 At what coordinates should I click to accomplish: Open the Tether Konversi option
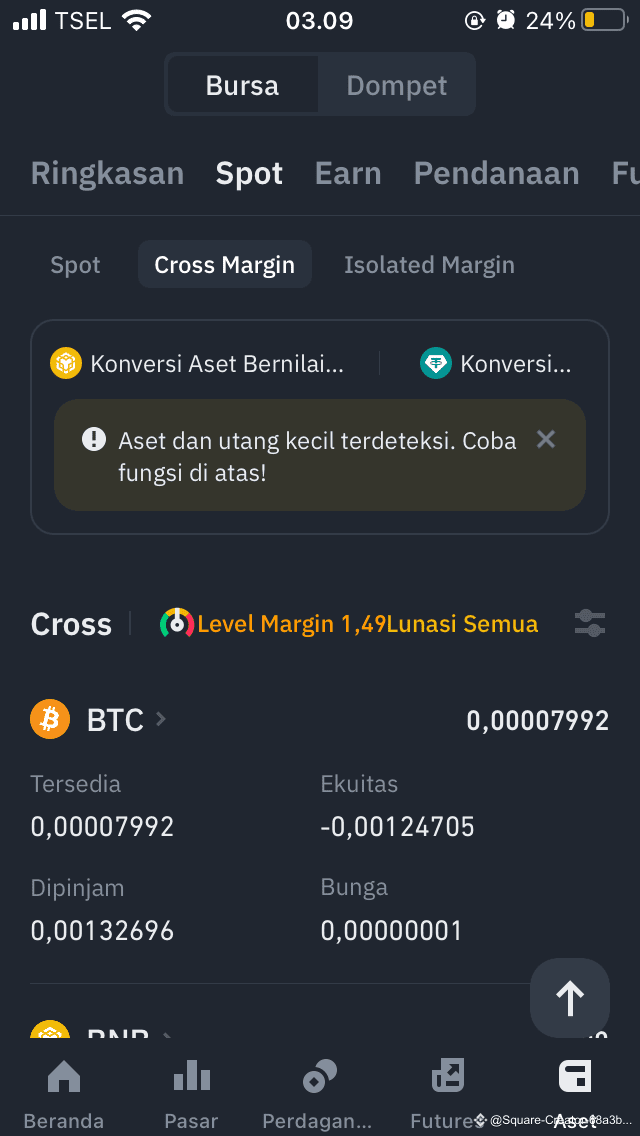[x=496, y=364]
